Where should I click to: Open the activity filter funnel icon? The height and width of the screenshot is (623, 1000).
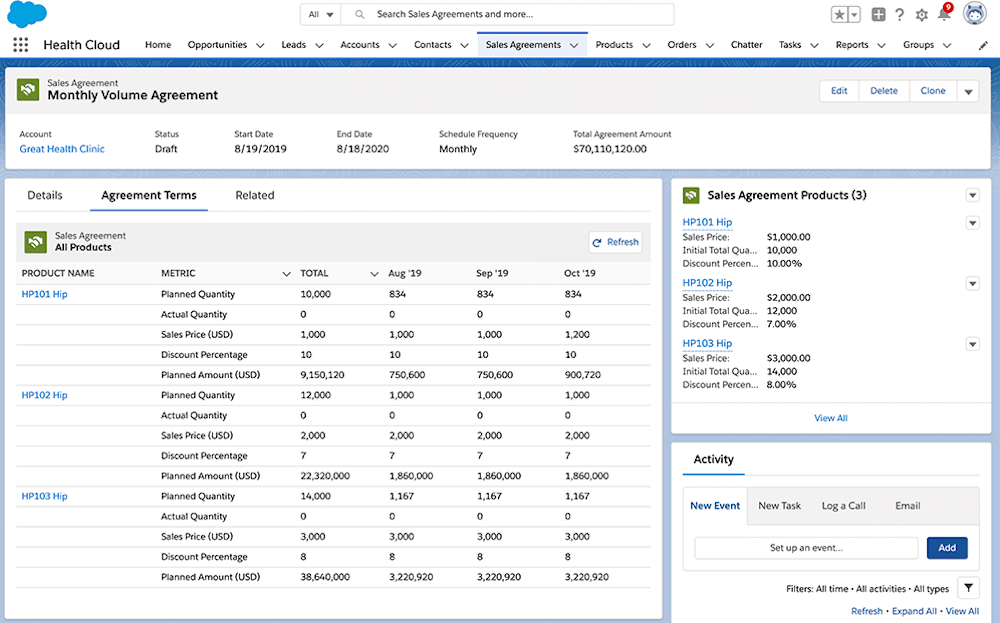coord(968,589)
